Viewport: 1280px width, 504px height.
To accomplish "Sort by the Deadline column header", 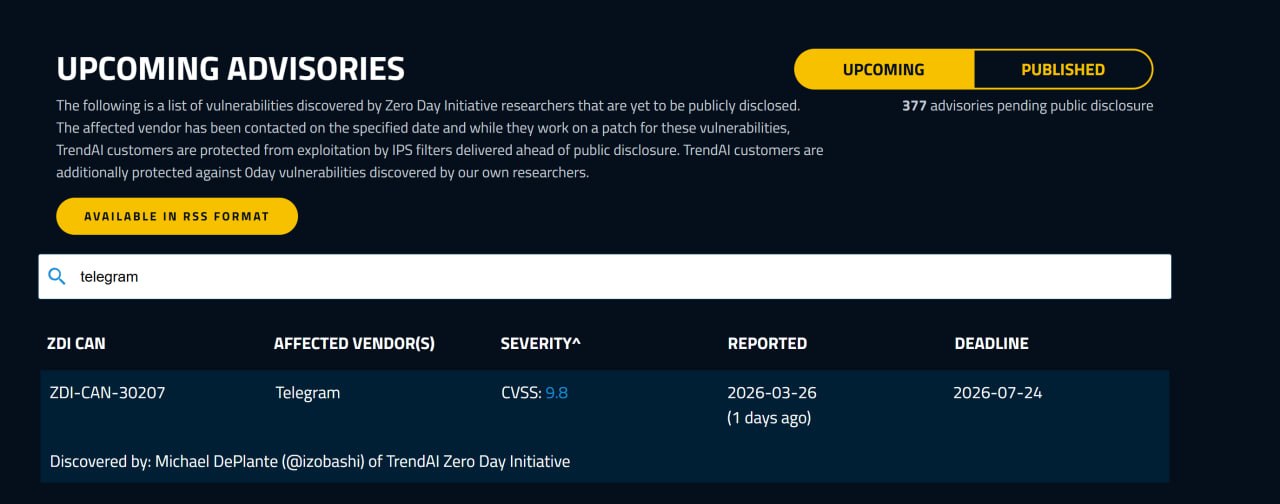I will (x=991, y=343).
